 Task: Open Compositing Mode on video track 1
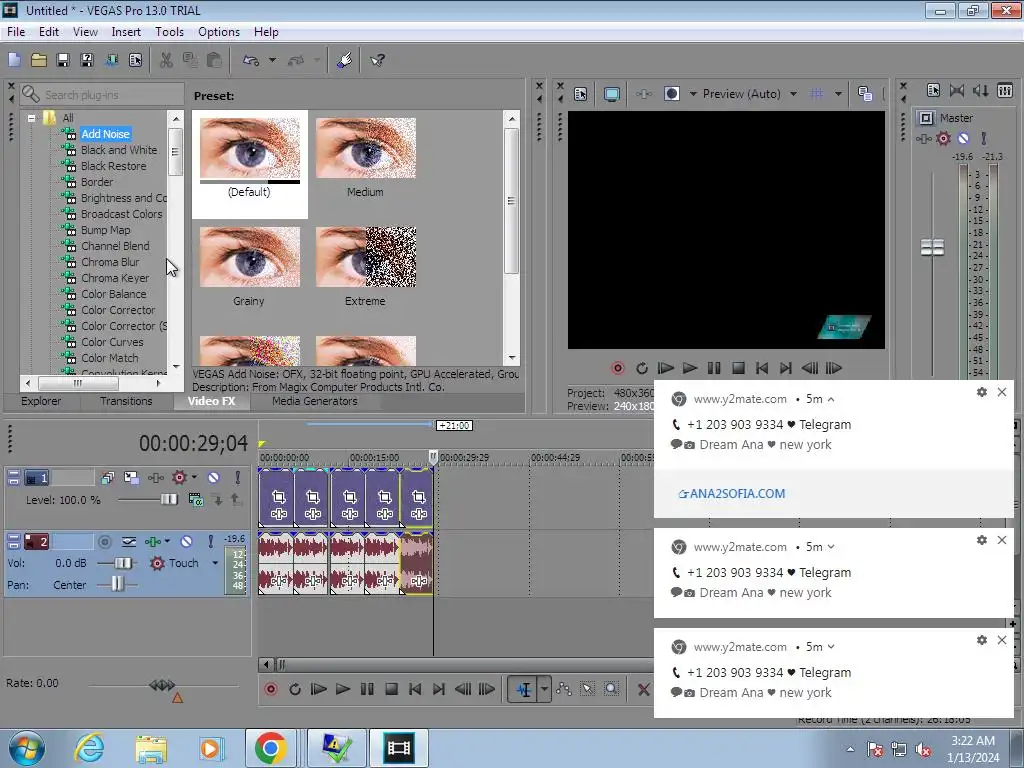tap(195, 500)
